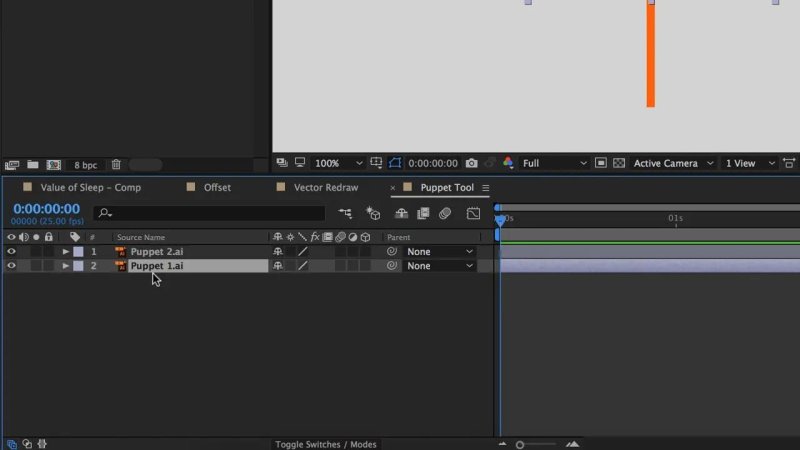This screenshot has width=800, height=450.
Task: Open the 100% magnification dropdown
Action: click(x=338, y=163)
